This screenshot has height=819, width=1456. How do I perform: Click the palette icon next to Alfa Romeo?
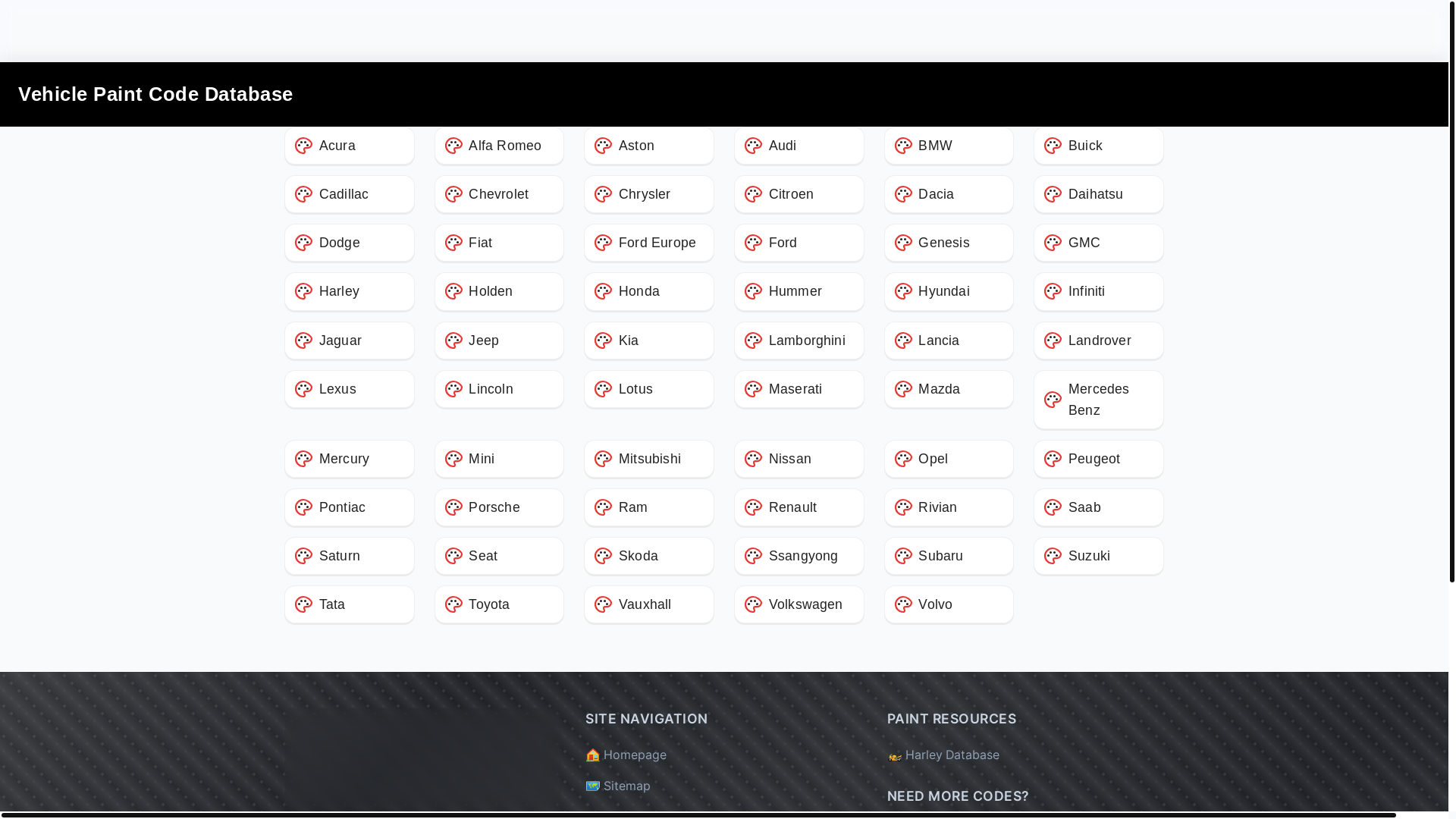point(453,146)
